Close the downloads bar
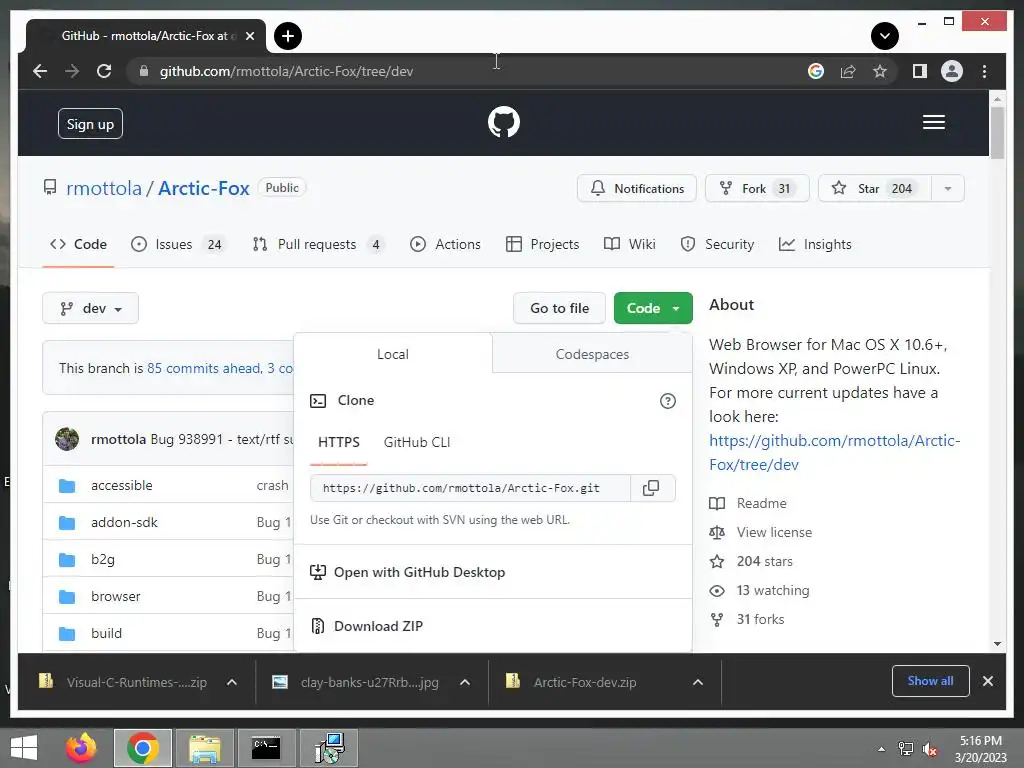 [987, 681]
